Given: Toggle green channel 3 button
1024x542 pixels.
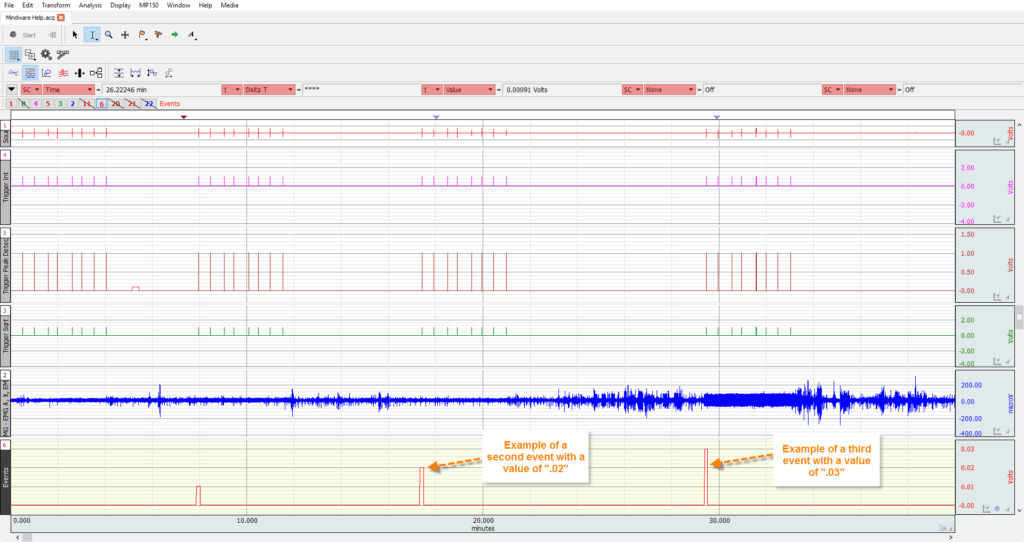Looking at the screenshot, I should tap(60, 104).
